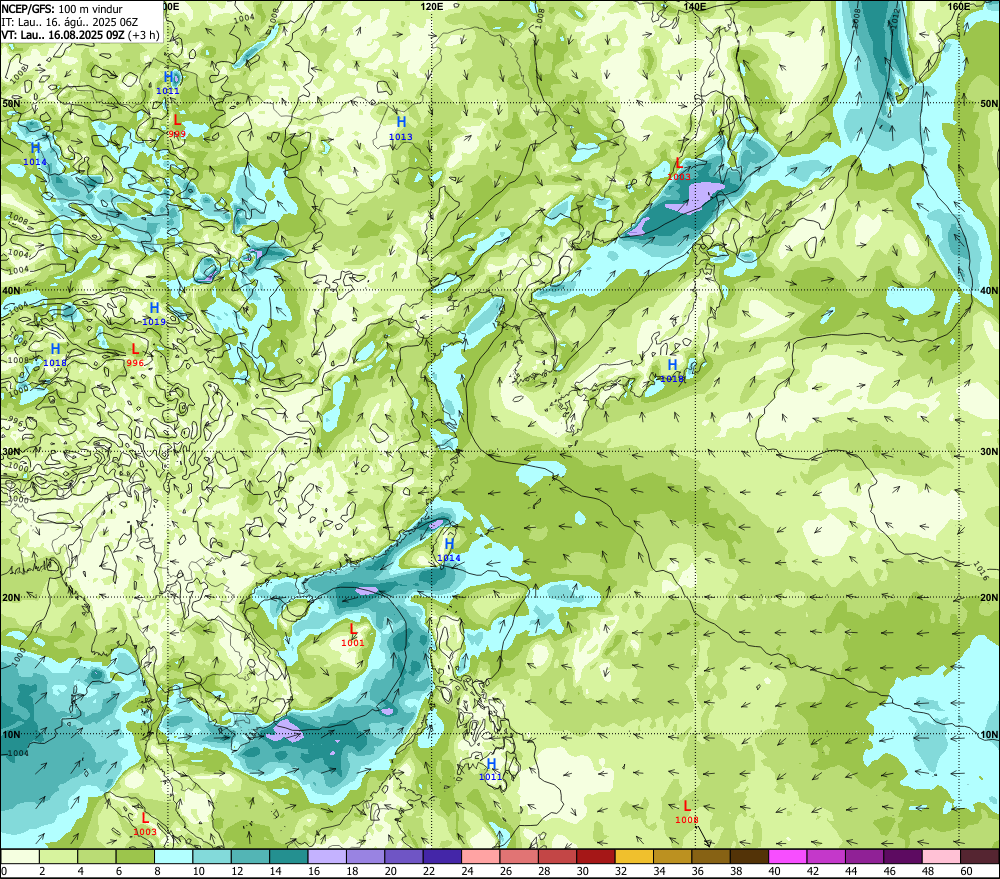1000x879 pixels.
Task: Click the H 1018 marker beside L 996
Action: 55,355
